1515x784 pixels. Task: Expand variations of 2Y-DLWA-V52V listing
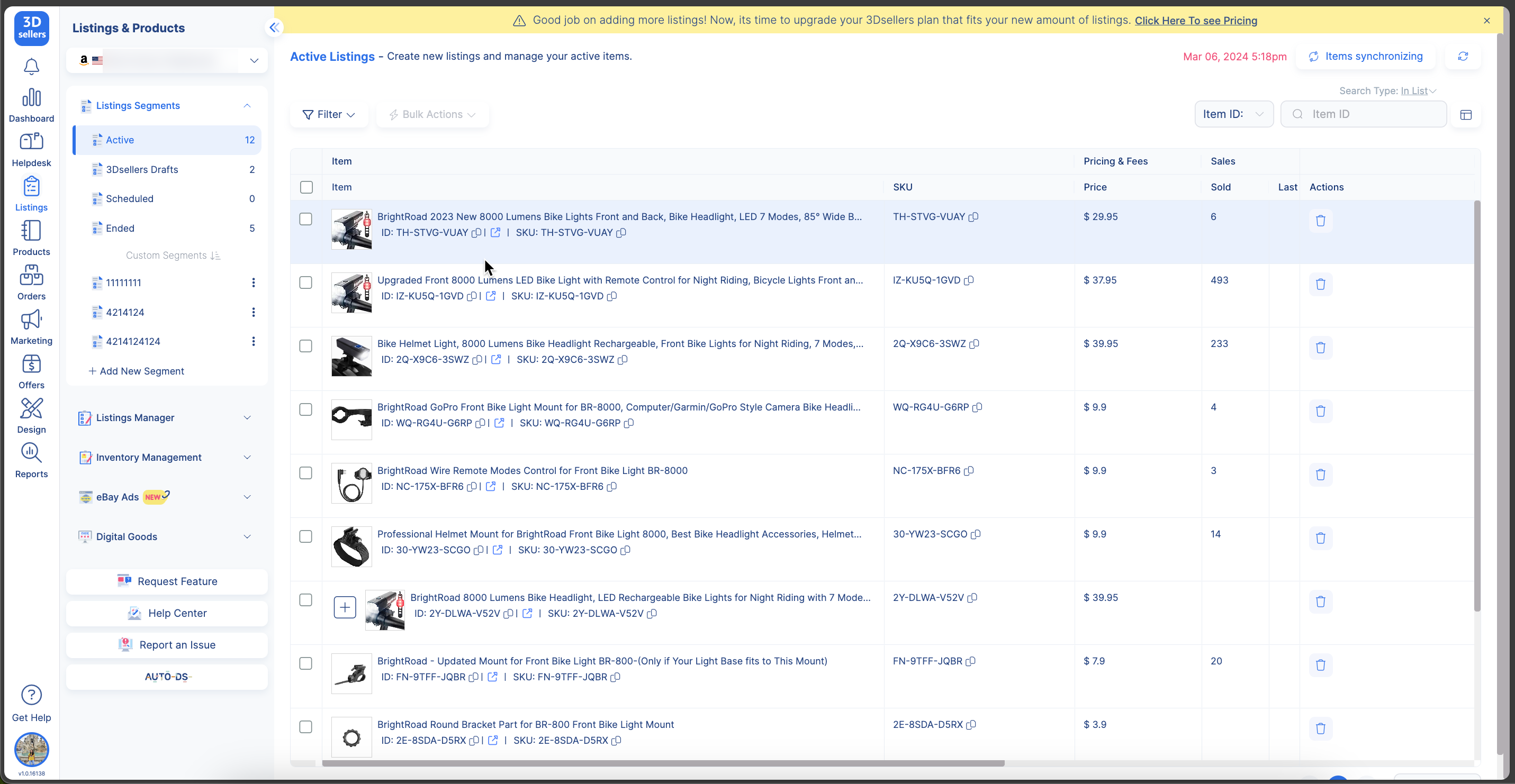tap(345, 607)
